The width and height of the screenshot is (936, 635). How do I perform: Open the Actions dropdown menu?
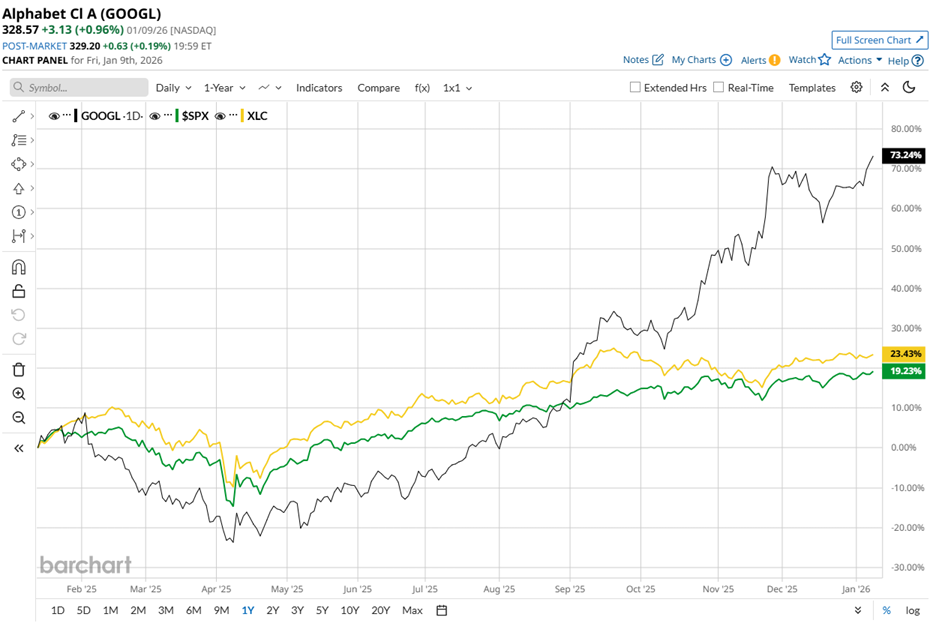860,60
